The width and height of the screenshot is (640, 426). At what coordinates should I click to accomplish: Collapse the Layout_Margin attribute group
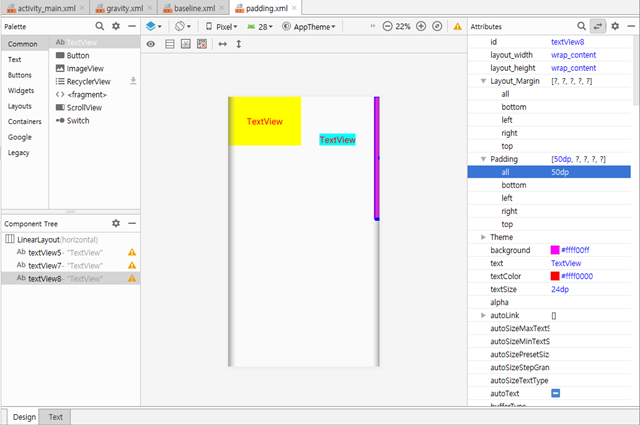pyautogui.click(x=483, y=81)
